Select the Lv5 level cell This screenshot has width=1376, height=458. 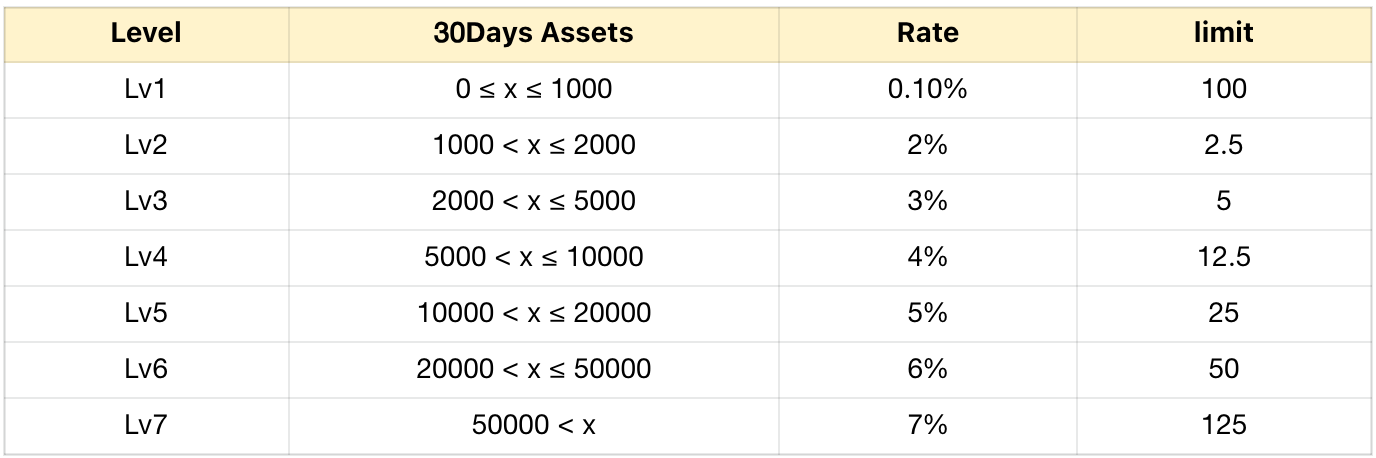[x=146, y=314]
